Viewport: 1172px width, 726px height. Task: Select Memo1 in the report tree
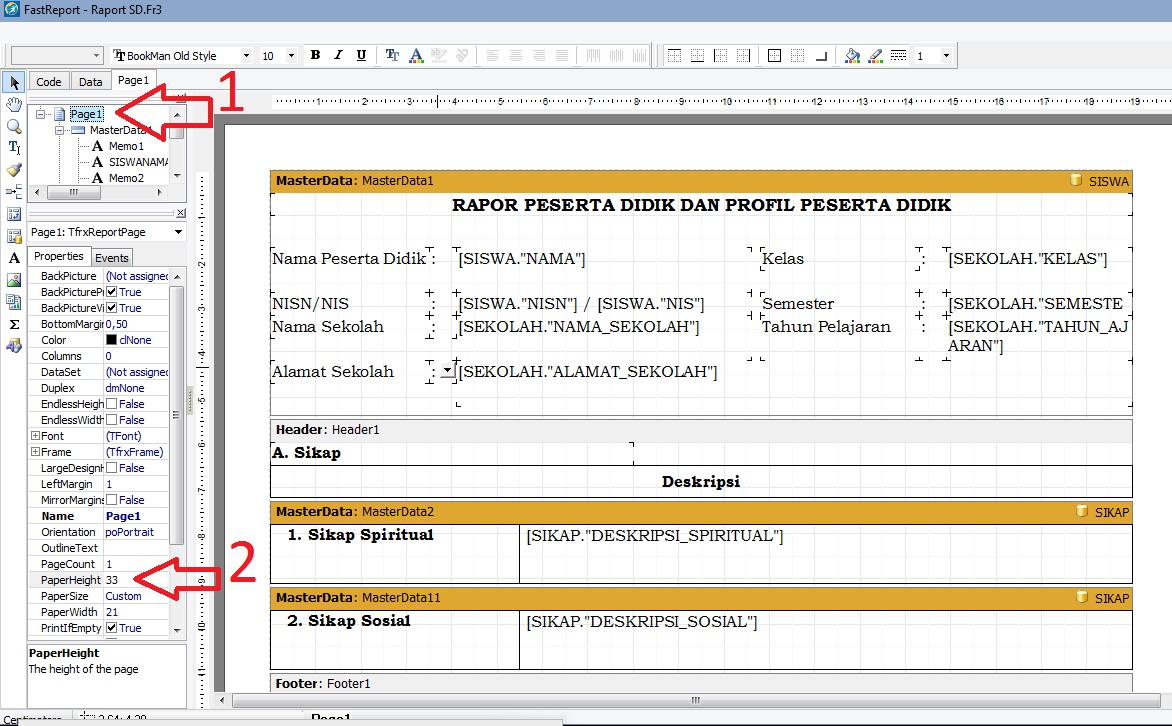pyautogui.click(x=126, y=146)
